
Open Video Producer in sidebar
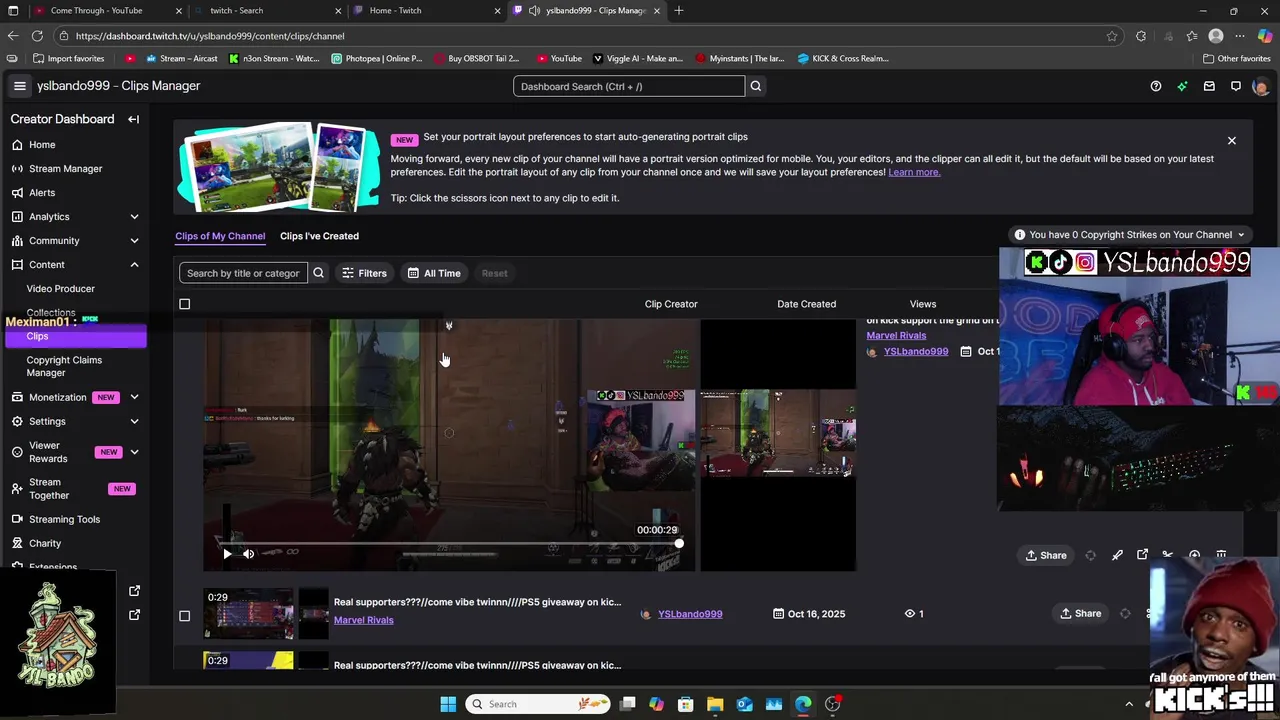tap(61, 289)
